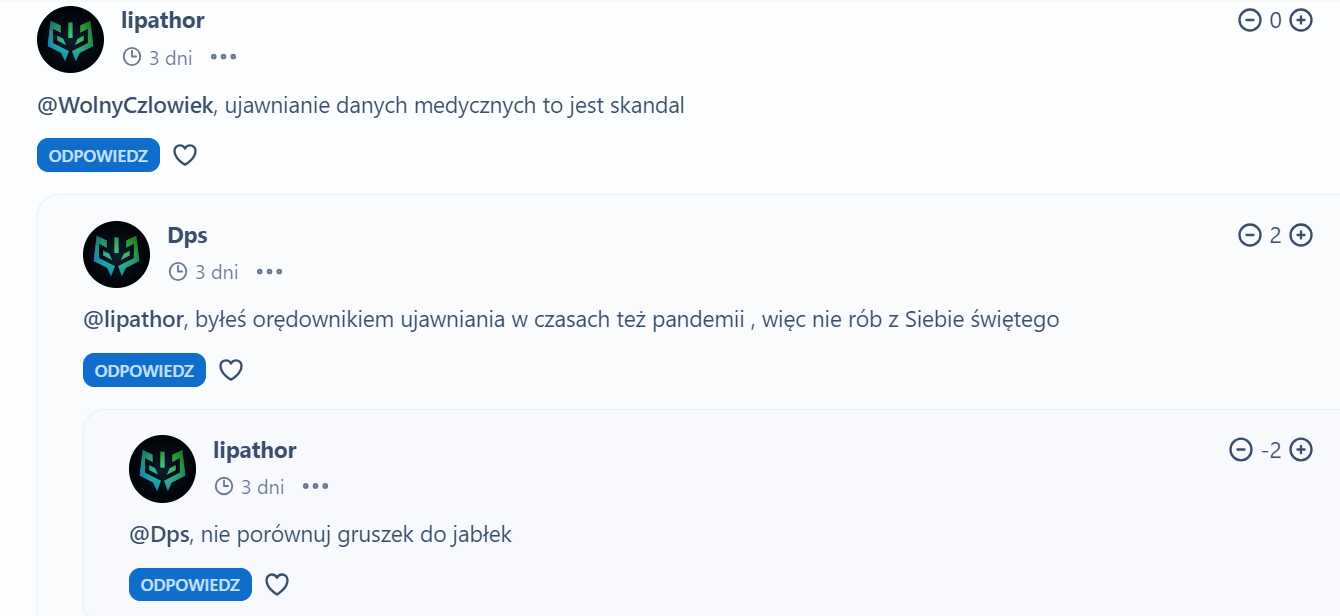
Task: Downvote lipathor's top comment with minus icon
Action: pyautogui.click(x=1249, y=20)
